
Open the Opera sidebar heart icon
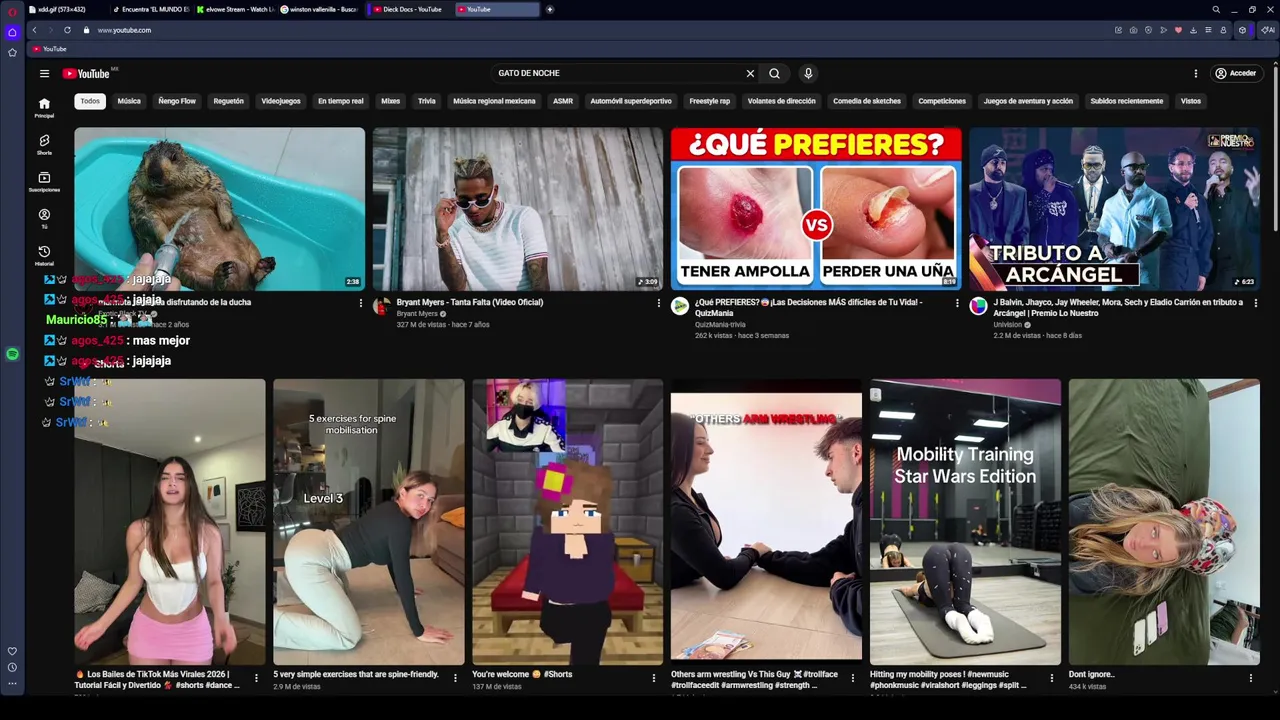point(12,651)
